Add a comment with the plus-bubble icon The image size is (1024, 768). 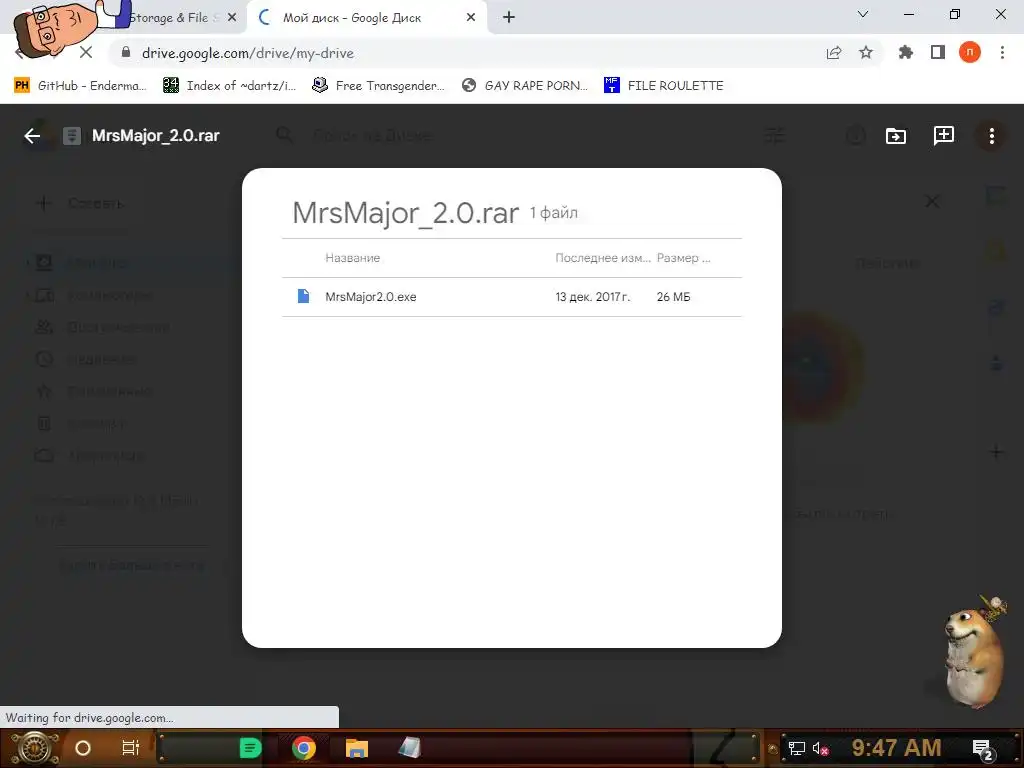(x=944, y=136)
